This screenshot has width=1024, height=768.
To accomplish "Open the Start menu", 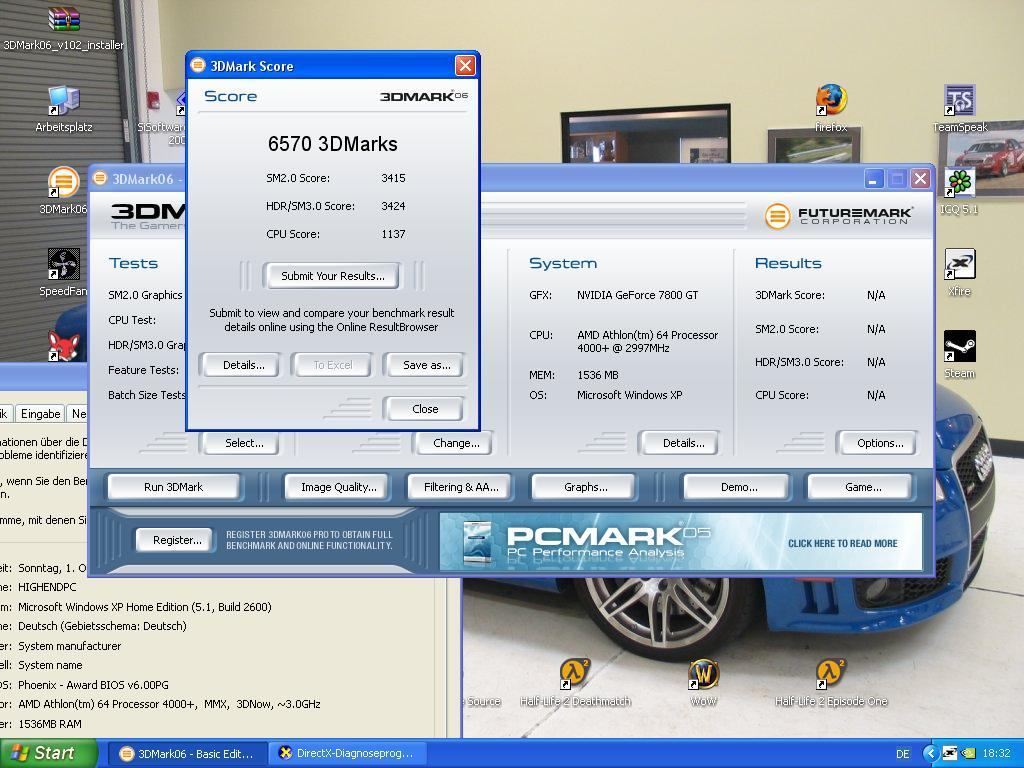I will [x=48, y=753].
